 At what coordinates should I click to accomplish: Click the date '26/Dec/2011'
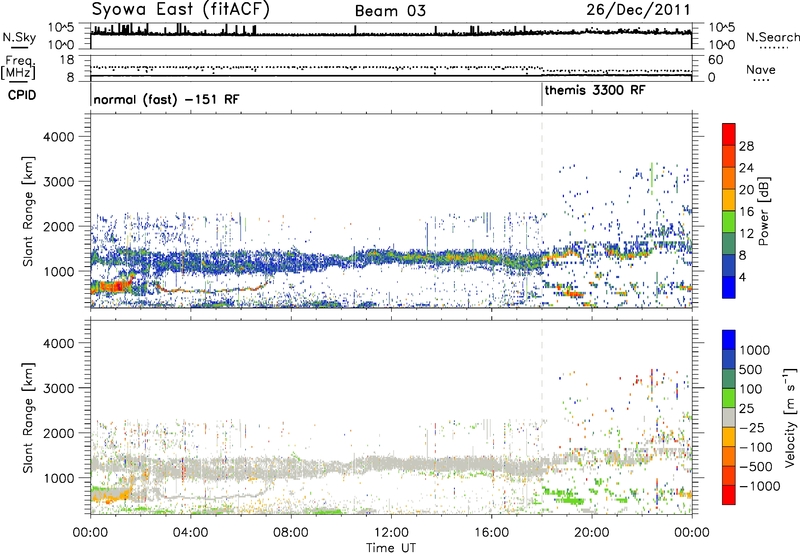[x=638, y=9]
